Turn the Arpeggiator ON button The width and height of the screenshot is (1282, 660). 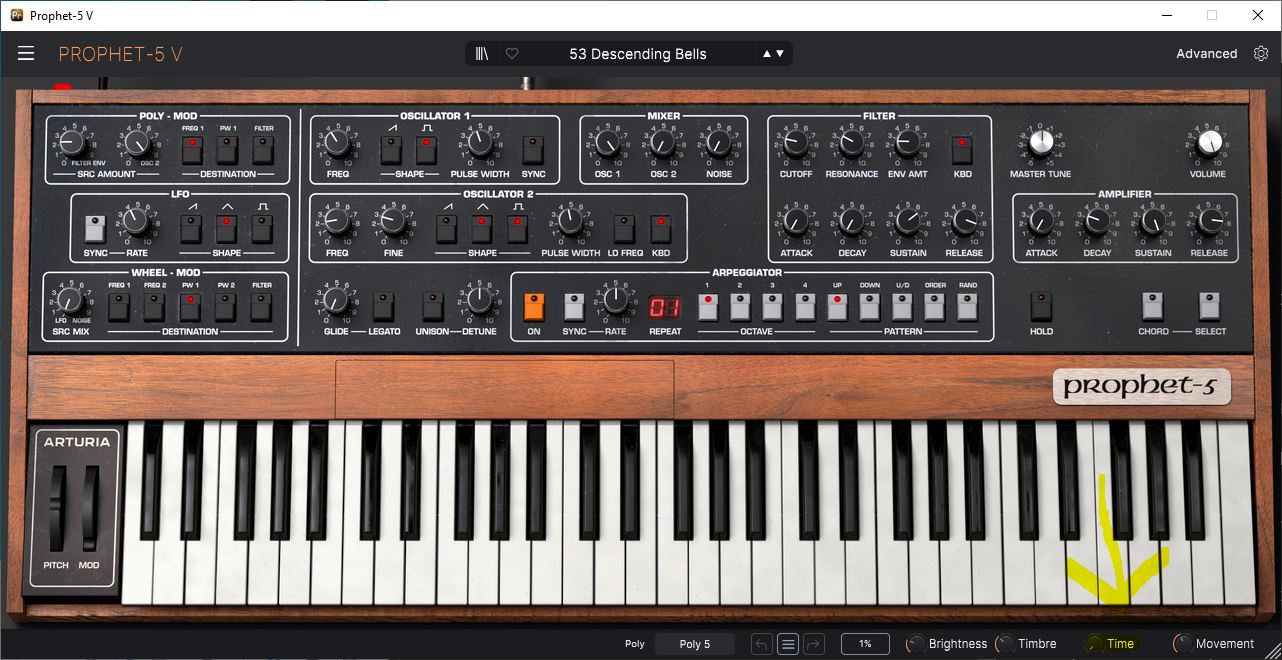coord(534,307)
